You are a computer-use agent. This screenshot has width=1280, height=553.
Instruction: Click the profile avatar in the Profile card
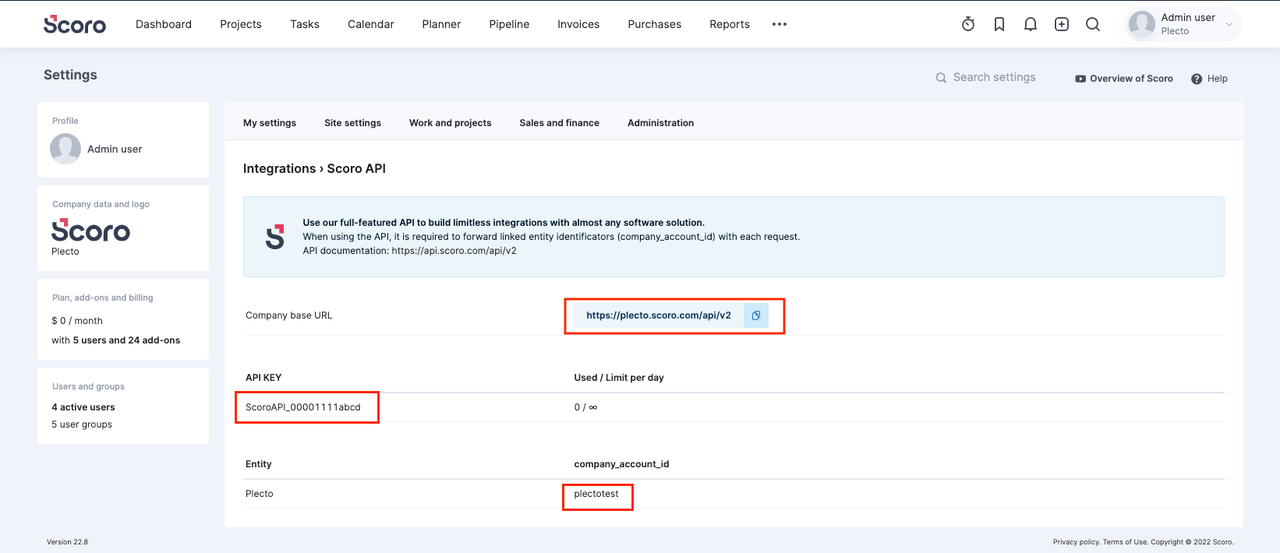pos(65,149)
